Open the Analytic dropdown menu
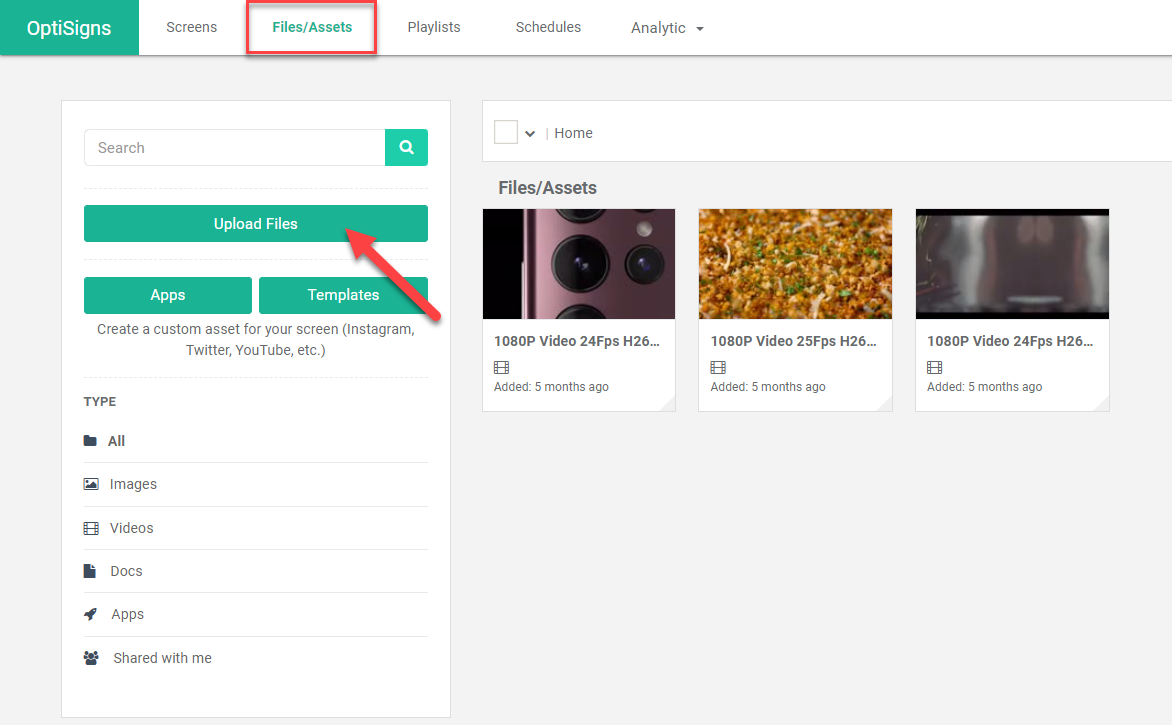 (x=667, y=28)
